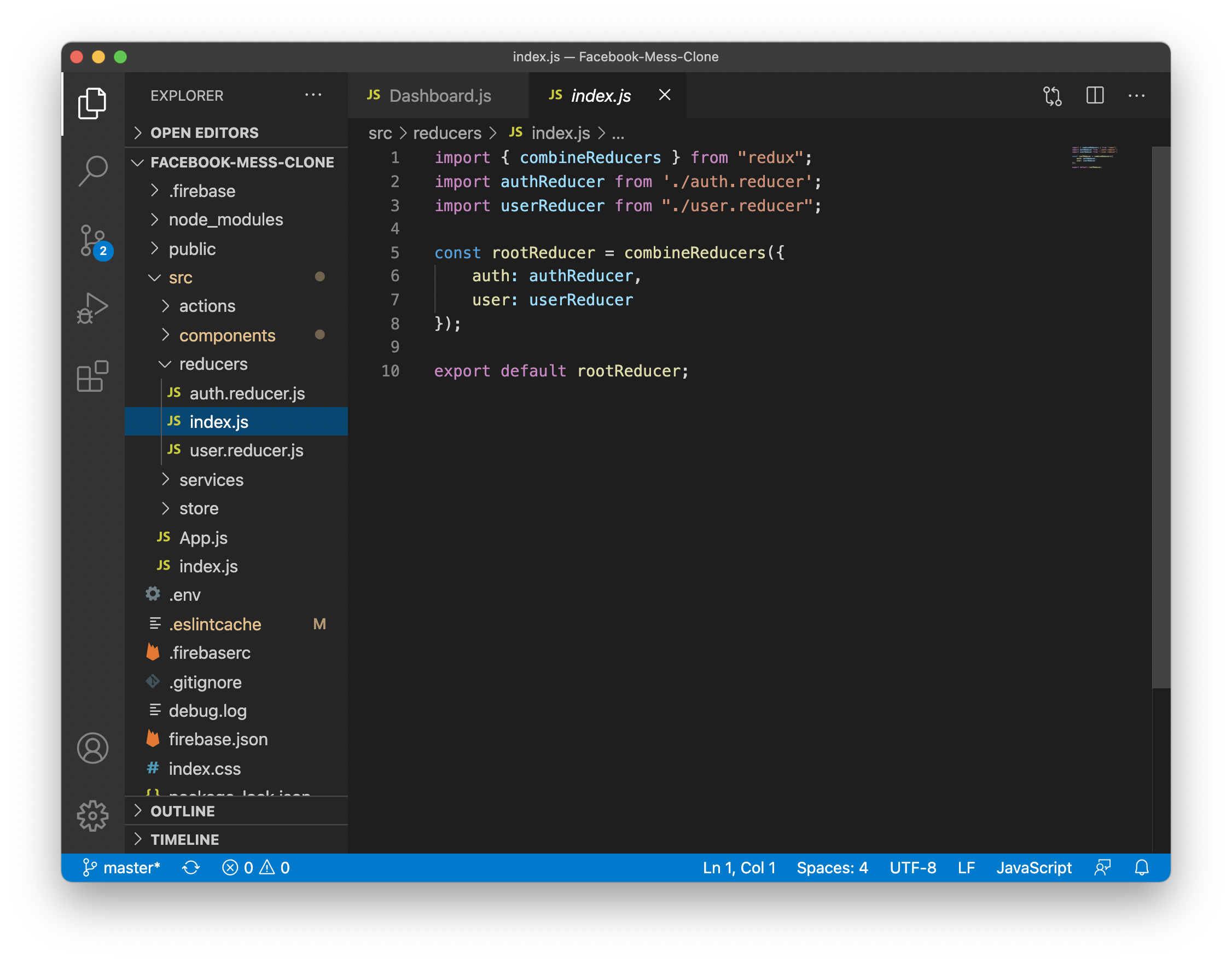Viewport: 1232px width, 963px height.
Task: Open the Extensions view icon
Action: (92, 376)
